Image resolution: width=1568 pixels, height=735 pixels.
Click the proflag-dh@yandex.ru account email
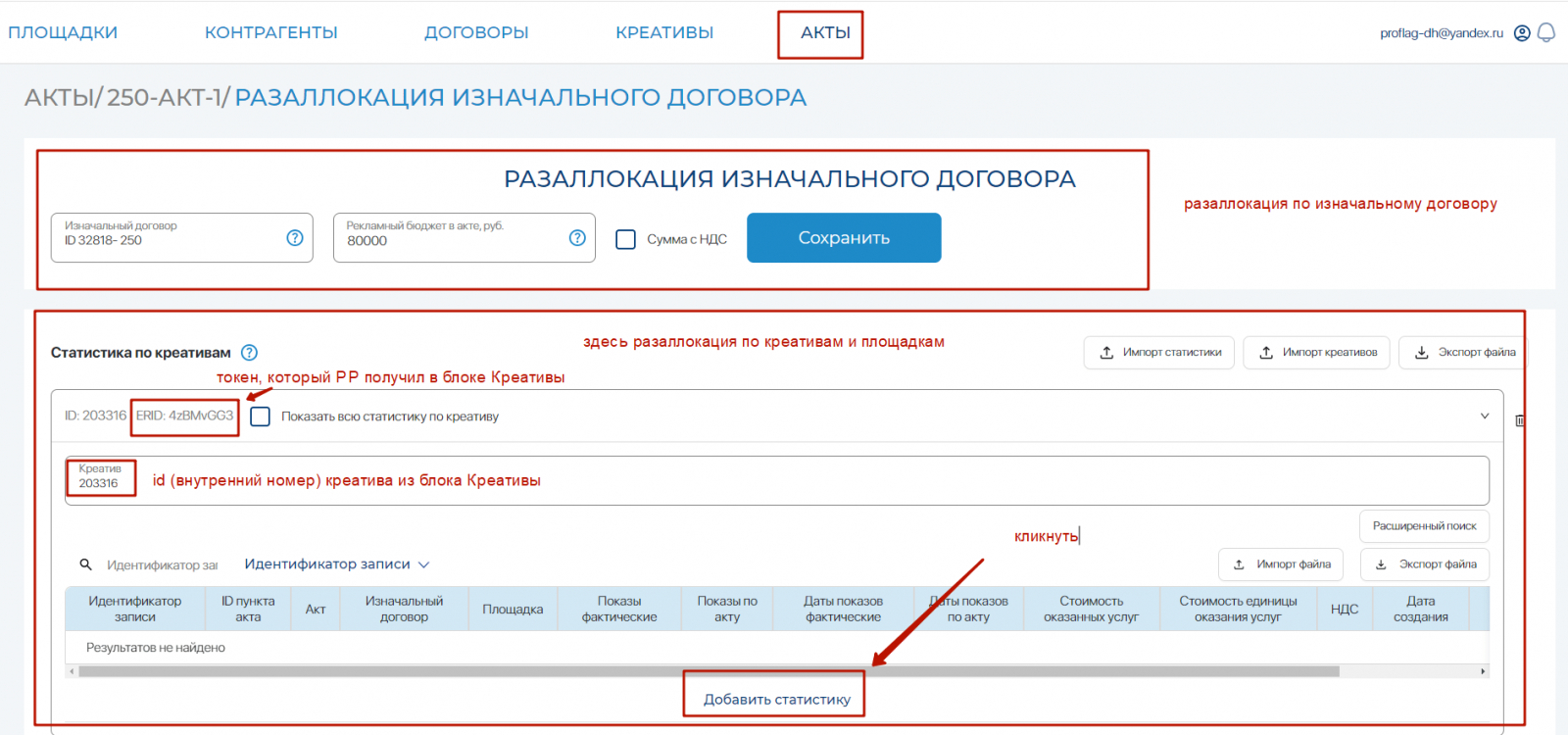(x=1442, y=33)
